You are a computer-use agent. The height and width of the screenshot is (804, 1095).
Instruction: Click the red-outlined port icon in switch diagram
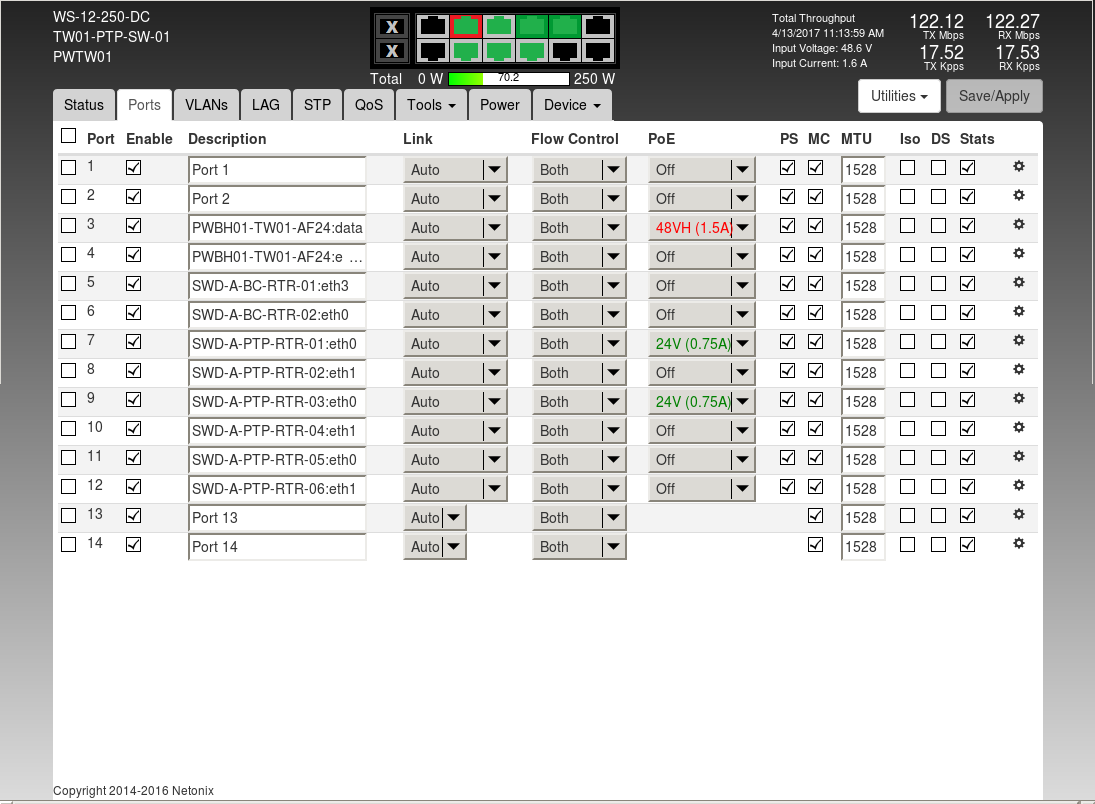tap(465, 26)
